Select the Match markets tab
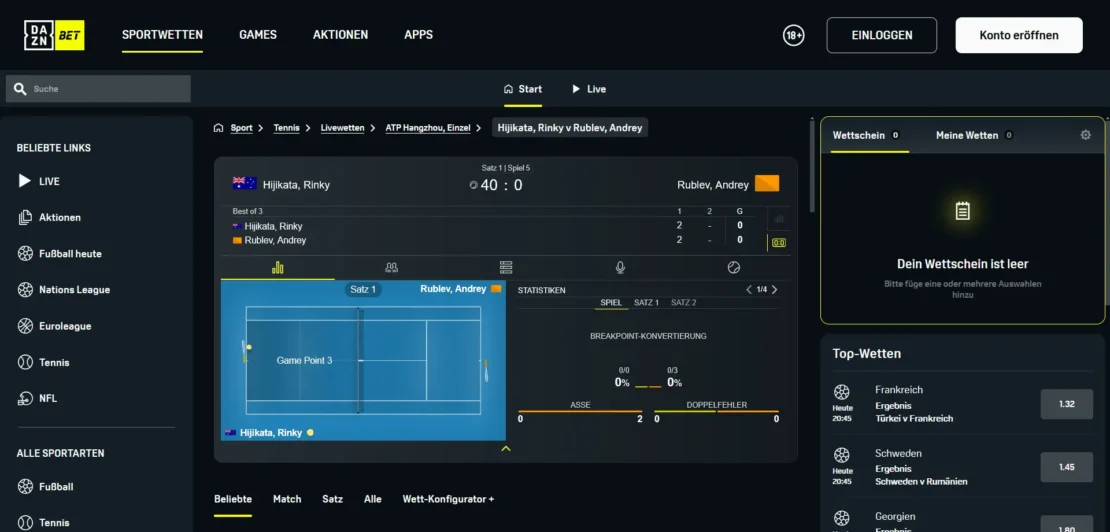 [x=287, y=499]
